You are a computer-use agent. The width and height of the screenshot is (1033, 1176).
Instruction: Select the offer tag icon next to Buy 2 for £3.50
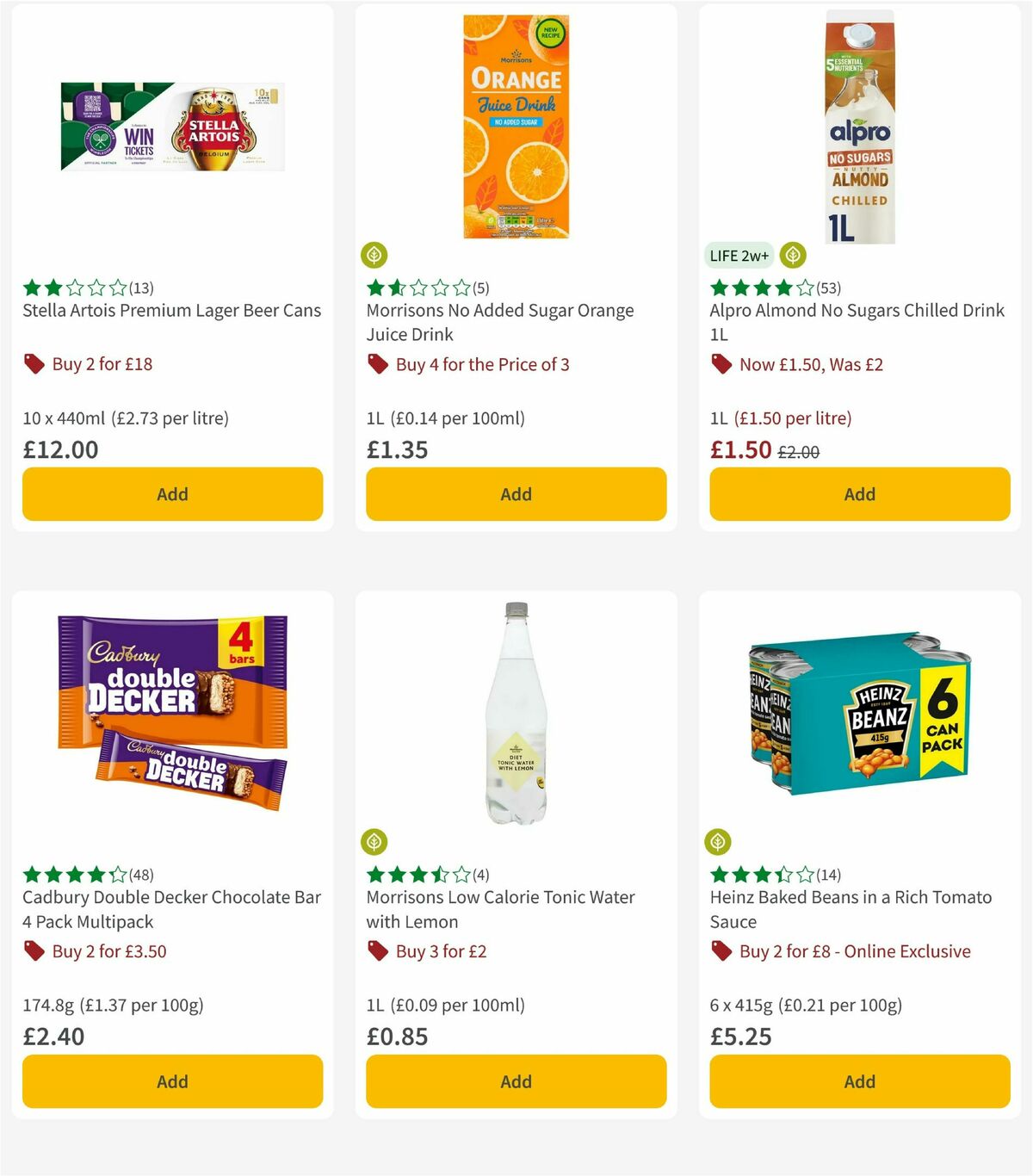click(33, 951)
